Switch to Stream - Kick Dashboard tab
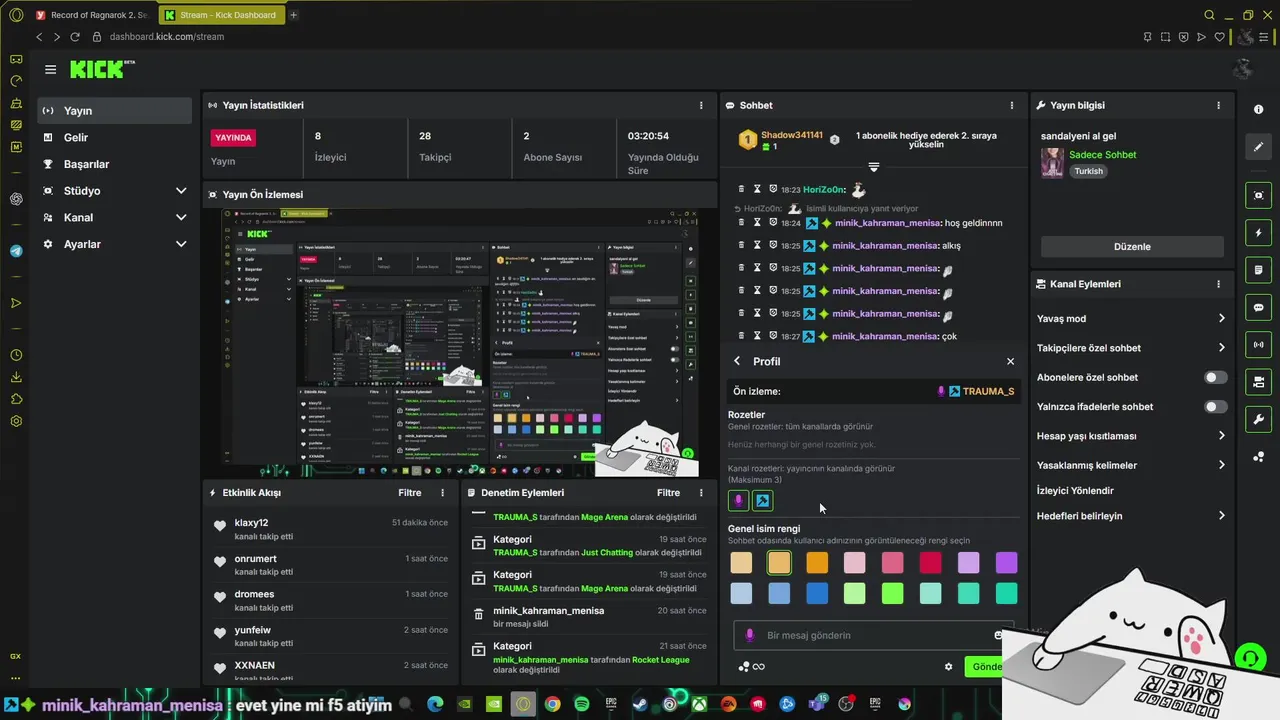The width and height of the screenshot is (1280, 720). pyautogui.click(x=221, y=15)
